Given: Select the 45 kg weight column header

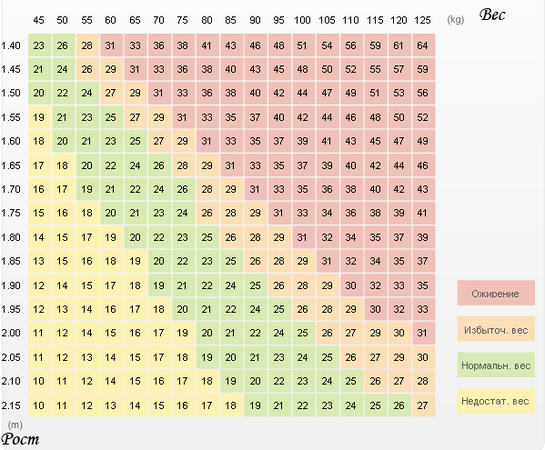Looking at the screenshot, I should pos(39,20).
